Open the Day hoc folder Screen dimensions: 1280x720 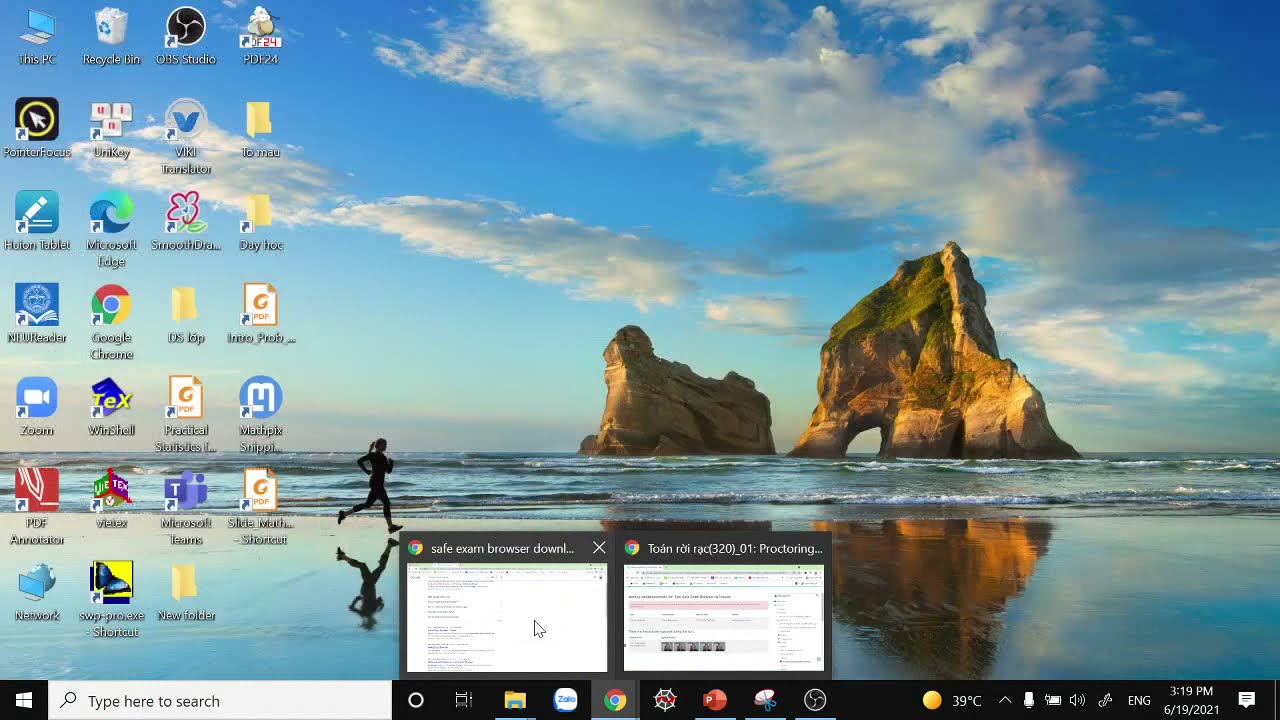260,222
